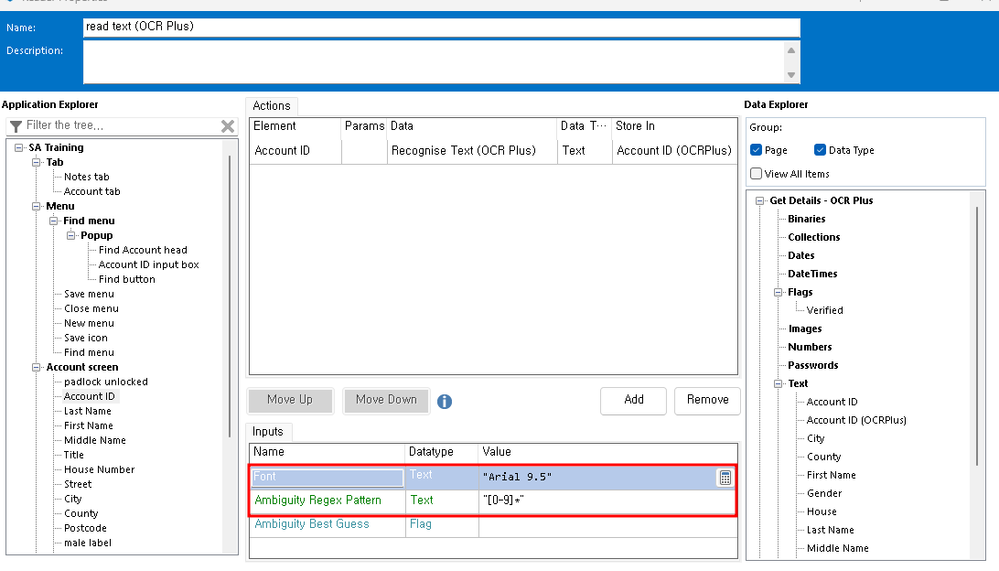Collapse the Find menu tree node
999x571 pixels.
coord(54,221)
